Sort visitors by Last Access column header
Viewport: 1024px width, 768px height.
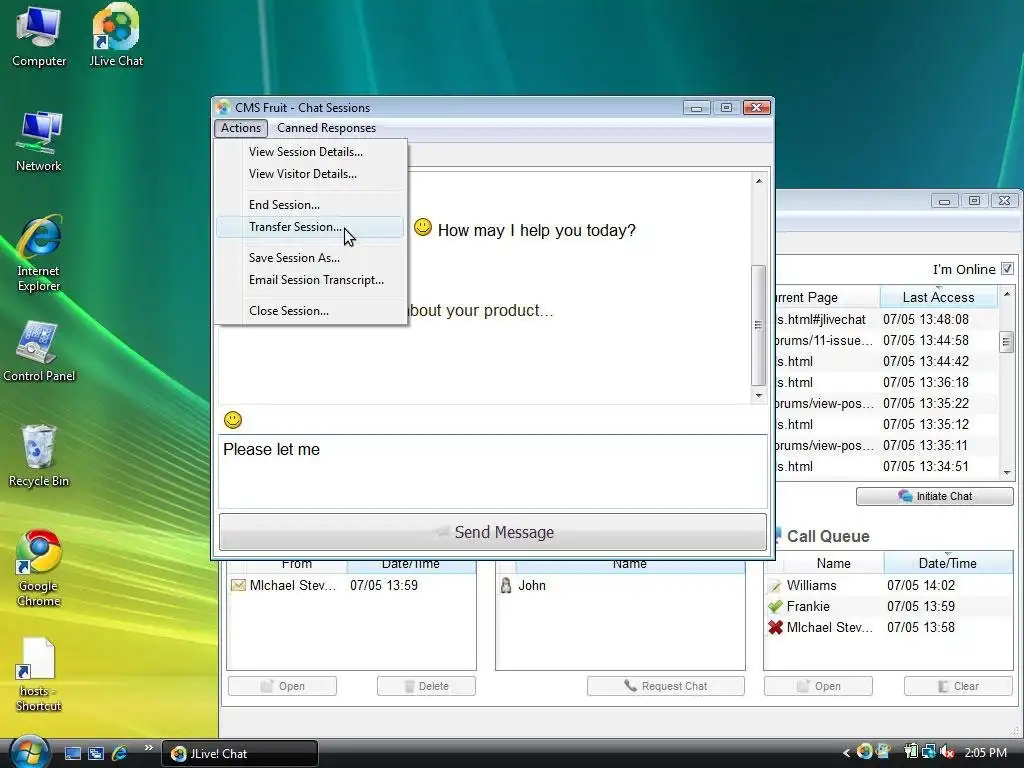938,297
